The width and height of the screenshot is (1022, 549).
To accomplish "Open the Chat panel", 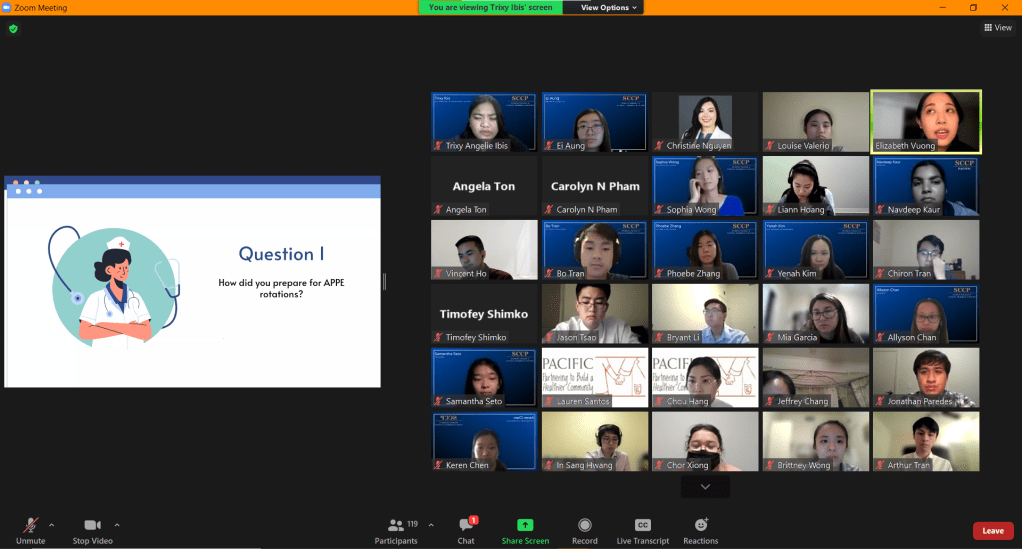I will point(466,530).
